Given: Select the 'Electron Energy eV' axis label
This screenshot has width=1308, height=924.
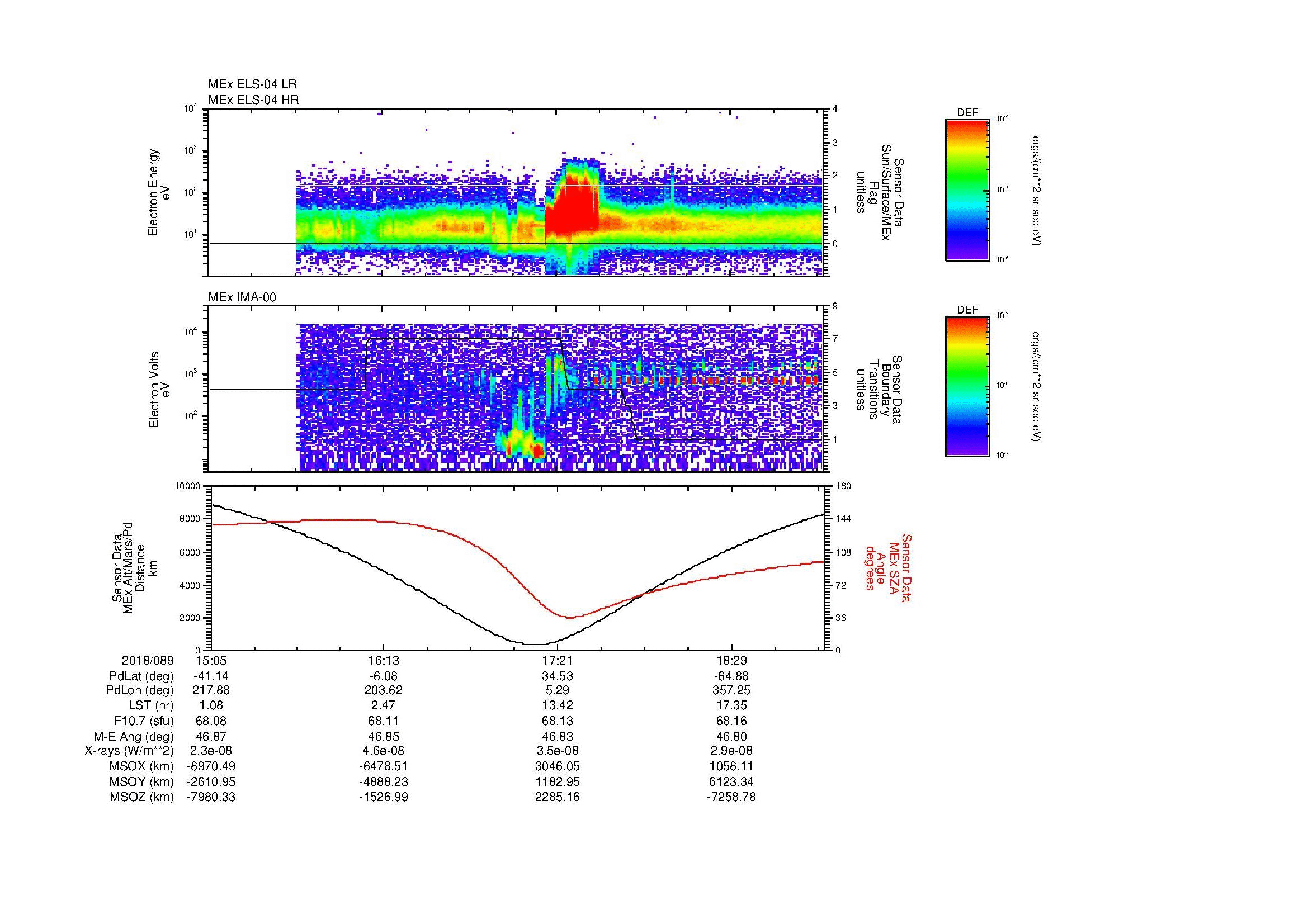Looking at the screenshot, I should tap(159, 192).
